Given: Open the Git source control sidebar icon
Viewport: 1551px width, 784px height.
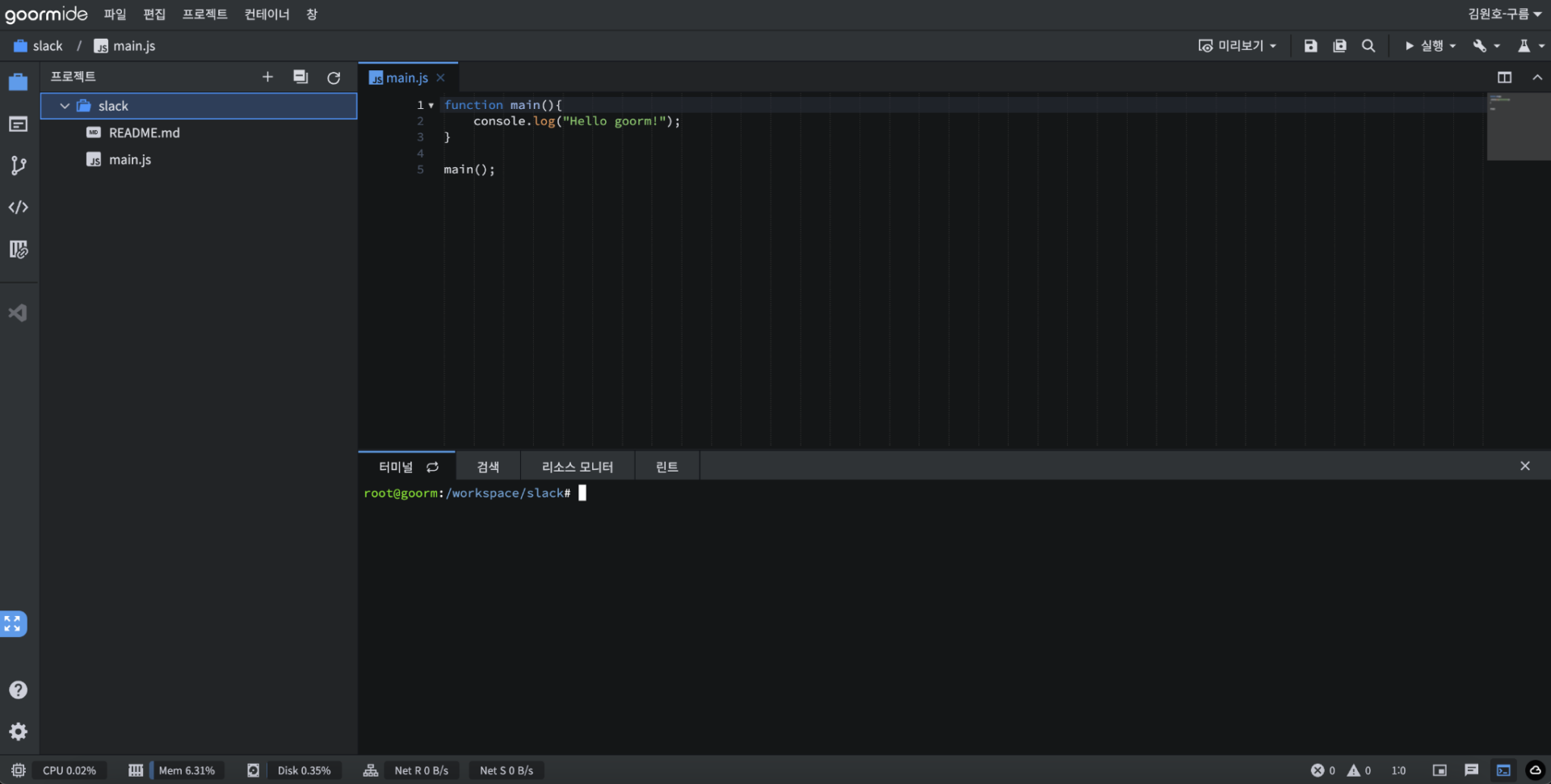Looking at the screenshot, I should pyautogui.click(x=18, y=166).
